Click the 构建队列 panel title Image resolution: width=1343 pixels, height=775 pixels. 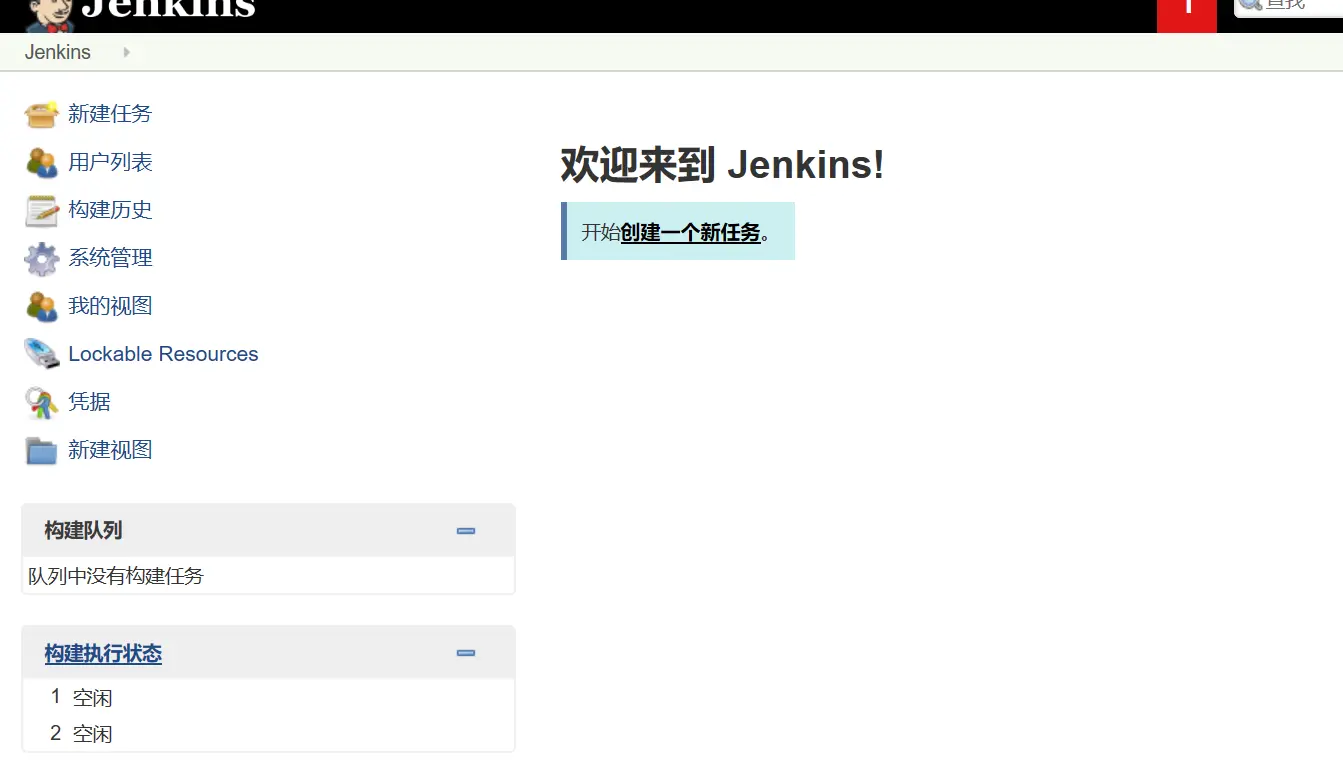pyautogui.click(x=83, y=531)
